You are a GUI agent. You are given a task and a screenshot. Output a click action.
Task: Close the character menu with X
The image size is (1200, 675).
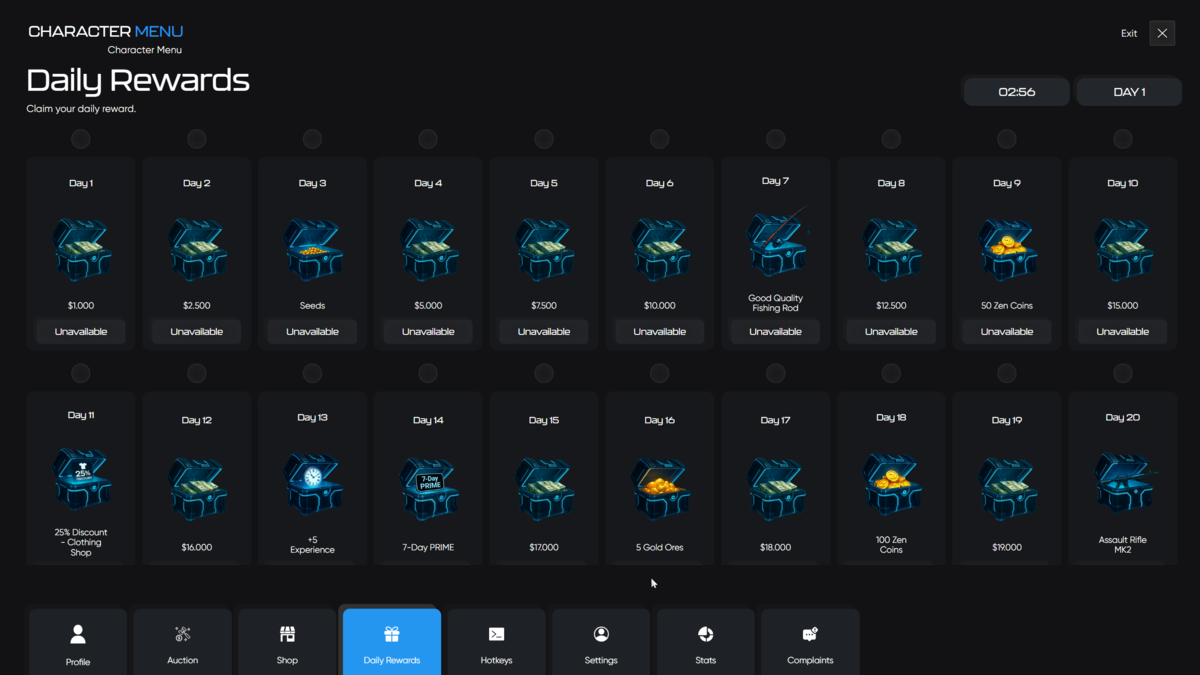coord(1162,33)
